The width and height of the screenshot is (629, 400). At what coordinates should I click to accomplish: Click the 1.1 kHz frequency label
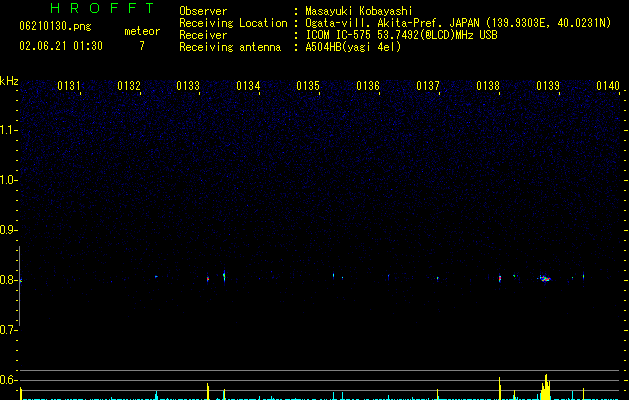[8, 130]
